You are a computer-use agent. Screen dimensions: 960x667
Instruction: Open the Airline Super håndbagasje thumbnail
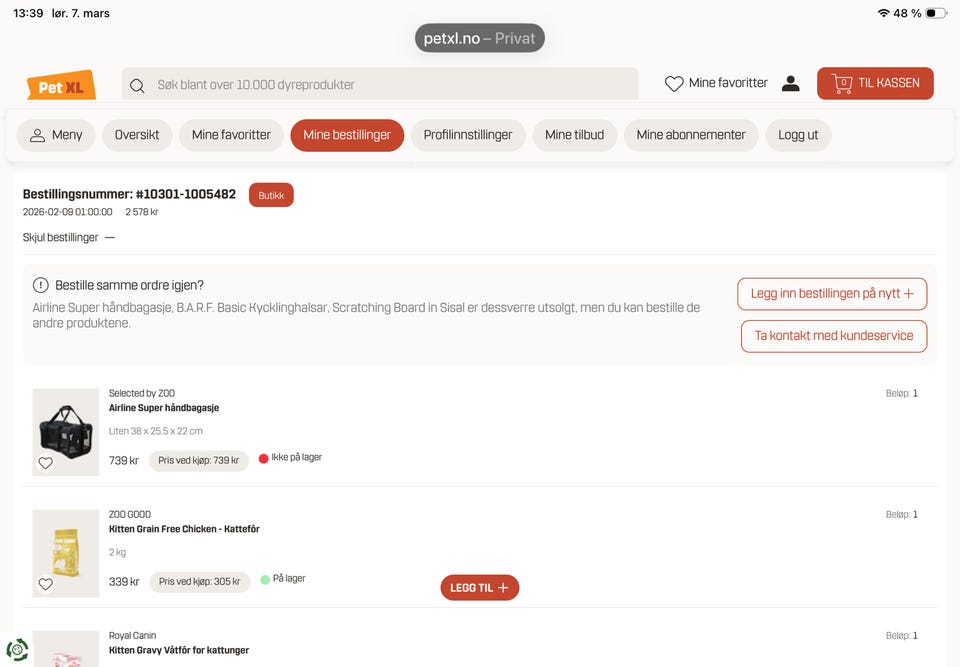[66, 432]
